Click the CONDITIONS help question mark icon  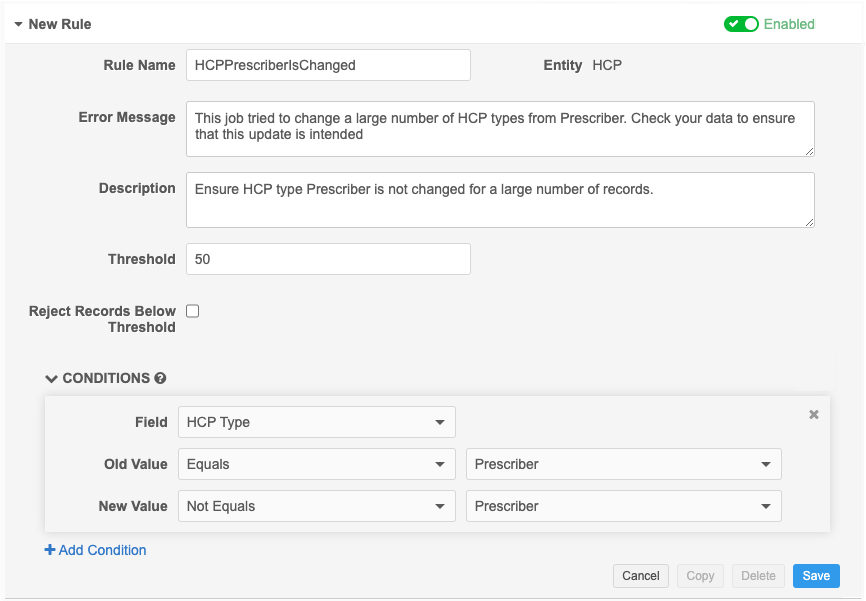[160, 379]
